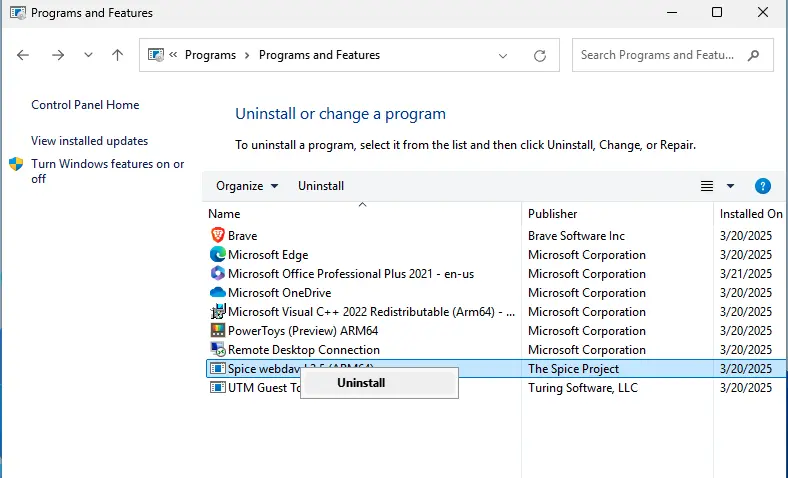The height and width of the screenshot is (478, 788).
Task: Click the refresh icon in address bar
Action: (x=540, y=56)
